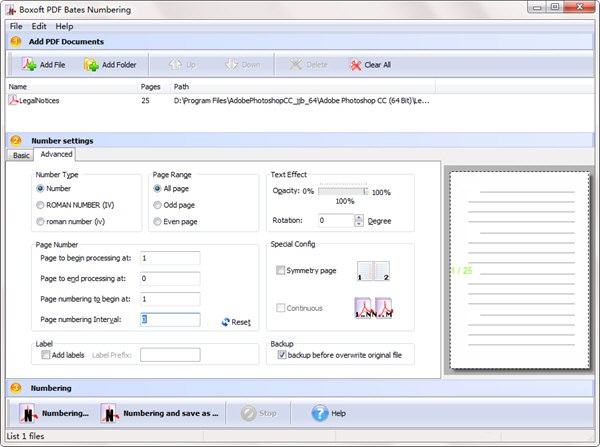Enable the Add labels checkbox
This screenshot has width=600, height=447.
[x=46, y=355]
